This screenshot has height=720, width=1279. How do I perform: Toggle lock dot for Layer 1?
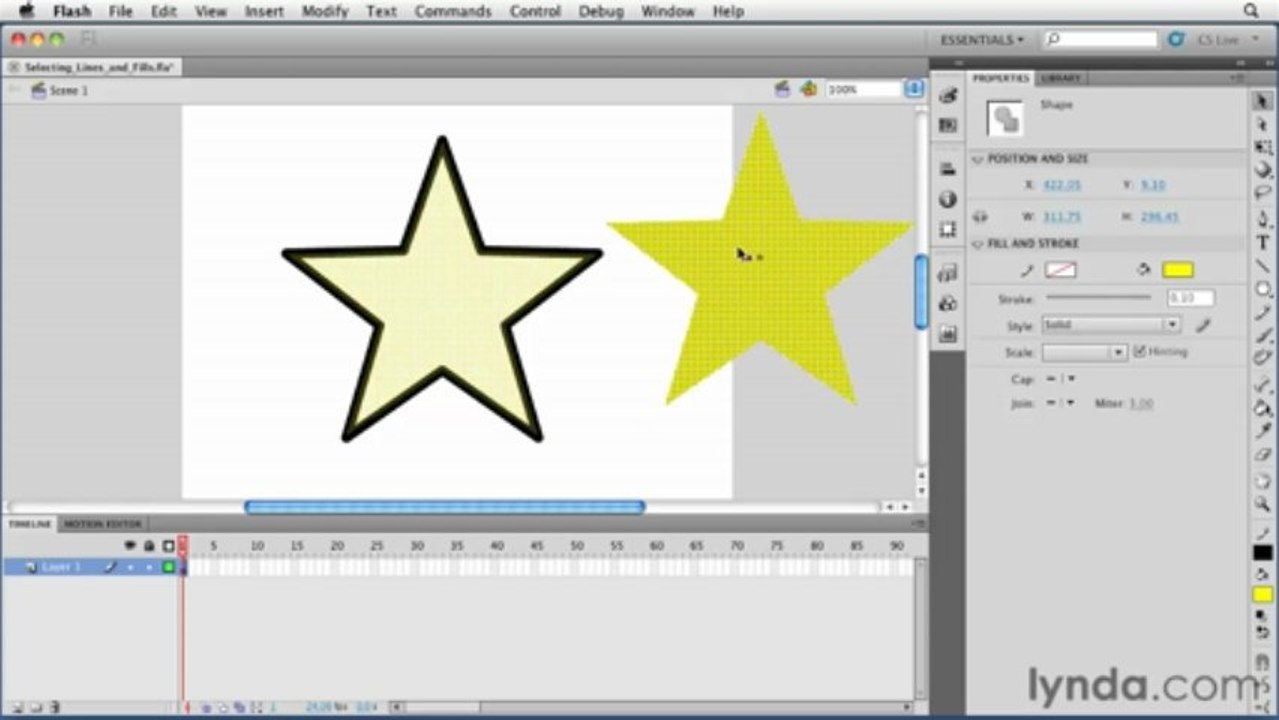click(149, 567)
